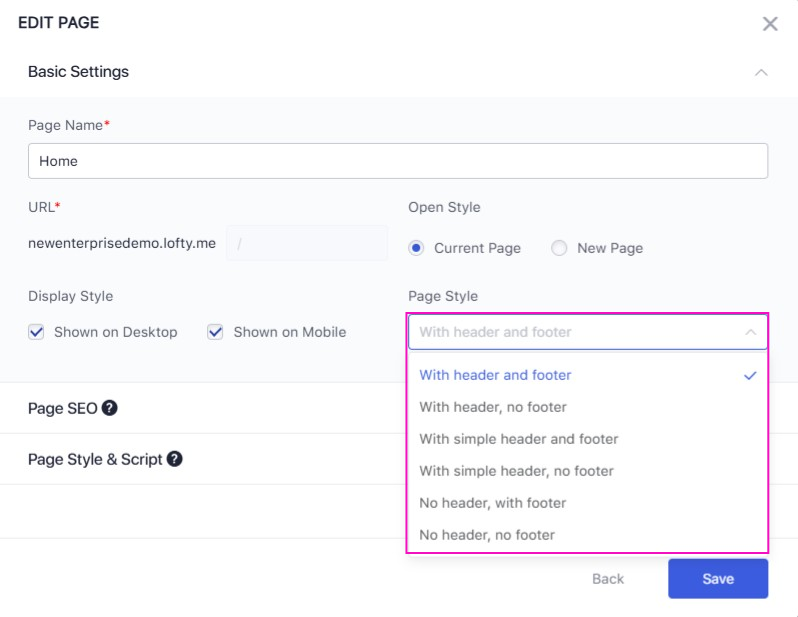Click the Save button
Image resolution: width=798 pixels, height=617 pixels.
717,579
